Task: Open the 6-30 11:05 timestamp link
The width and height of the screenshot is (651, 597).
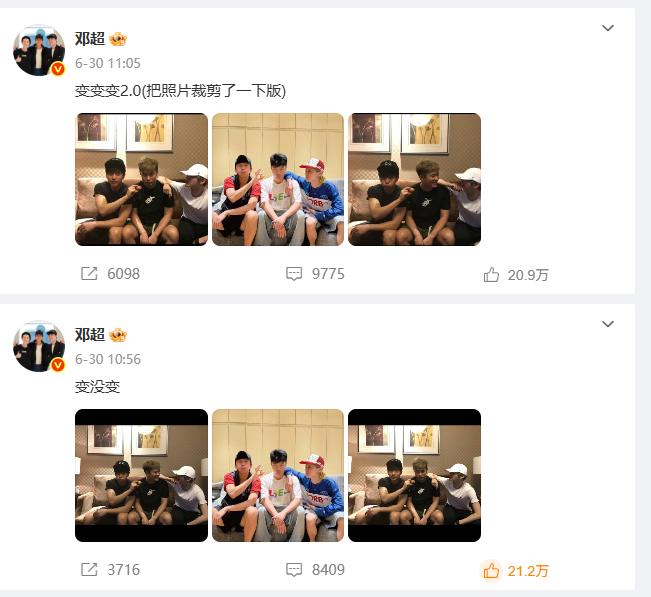Action: [x=108, y=63]
